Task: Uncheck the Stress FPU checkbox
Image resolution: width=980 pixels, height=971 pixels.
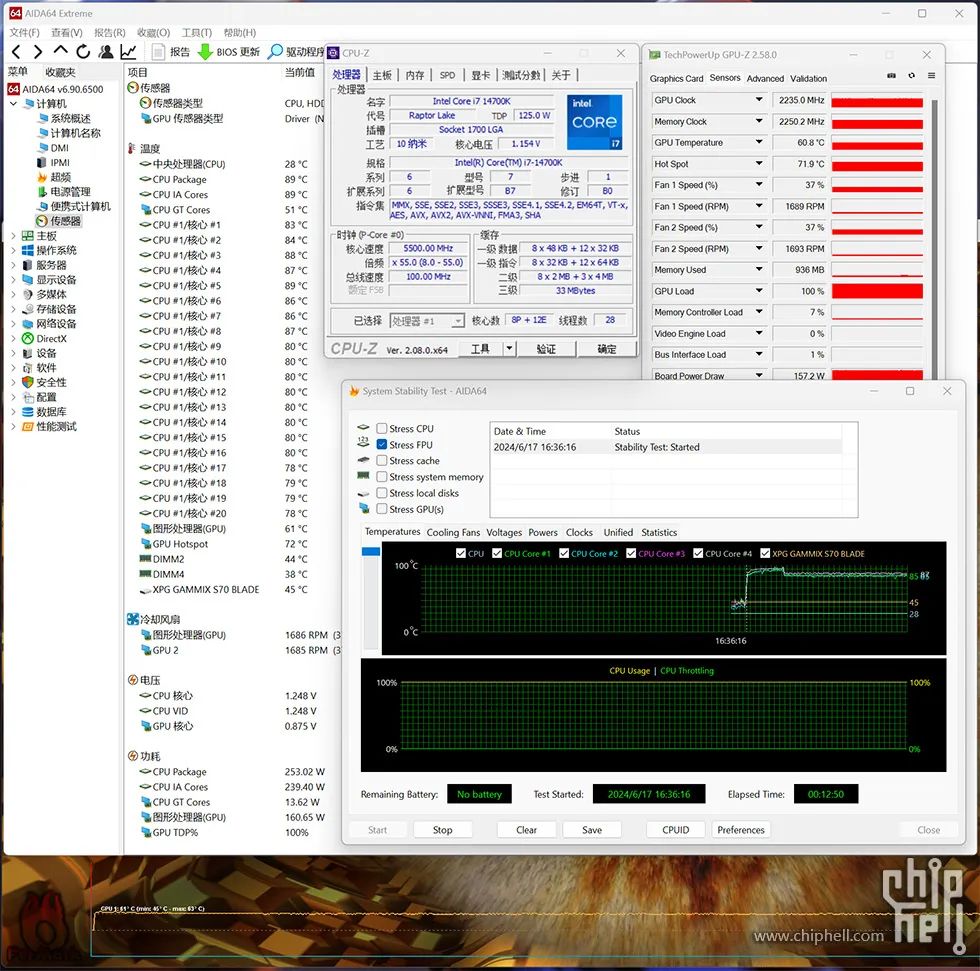Action: point(381,444)
